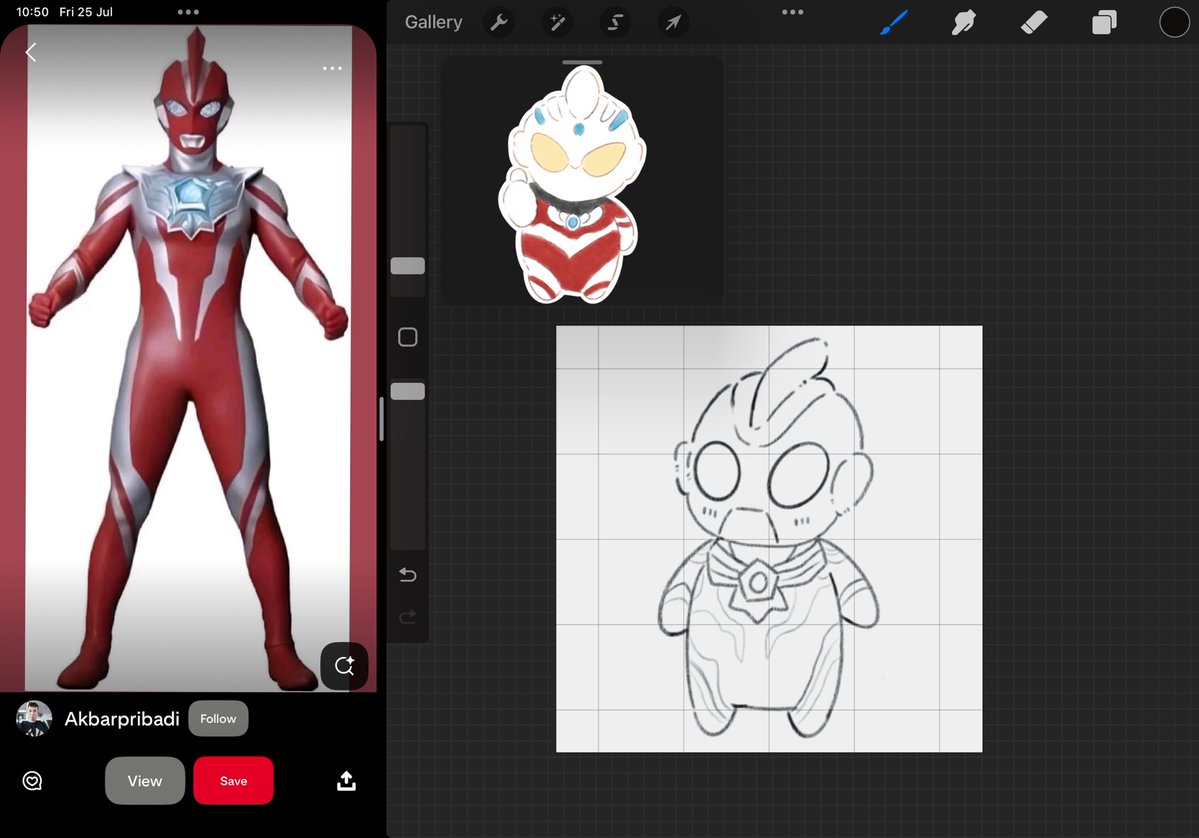Follow Akbarpribadi

coord(218,719)
